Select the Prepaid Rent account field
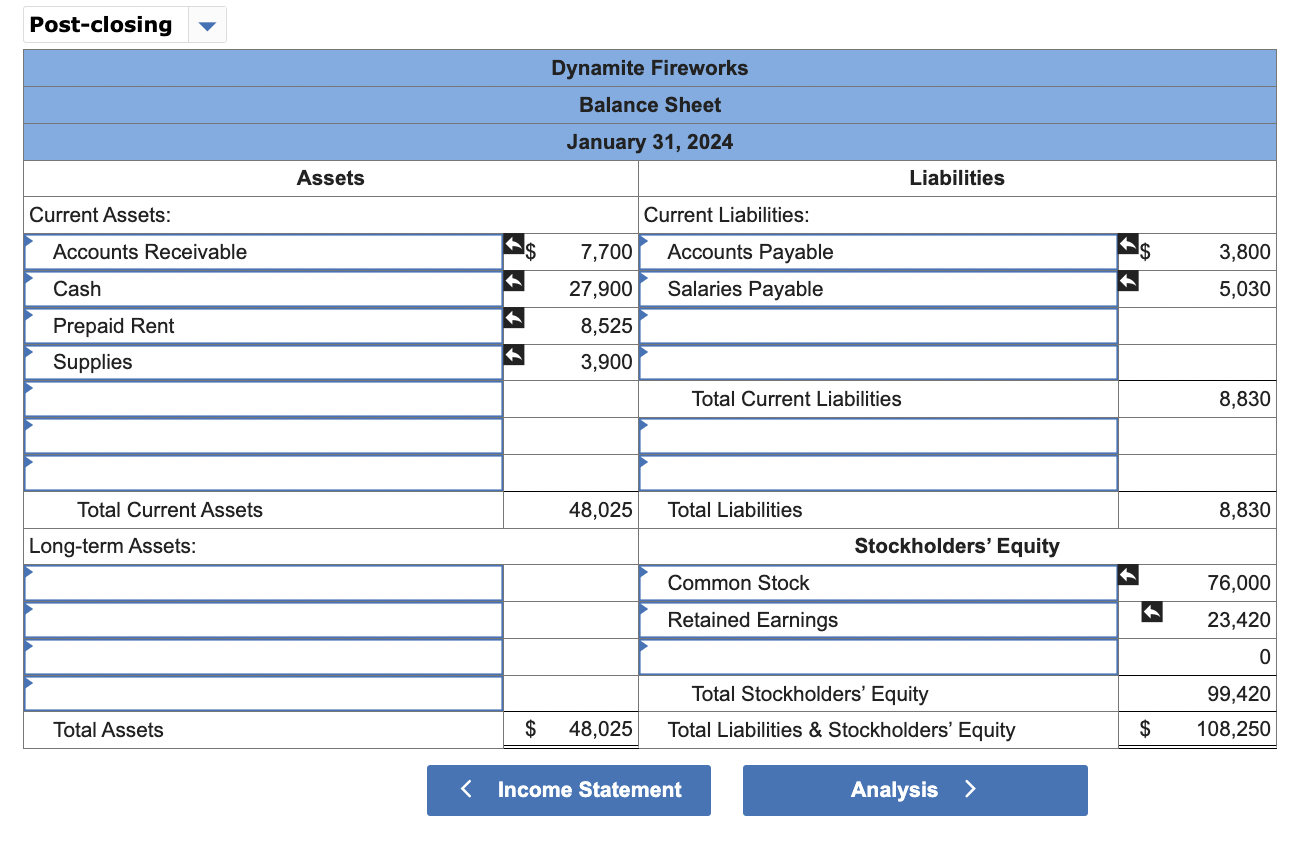Screen dimensions: 1296x854 [264, 326]
